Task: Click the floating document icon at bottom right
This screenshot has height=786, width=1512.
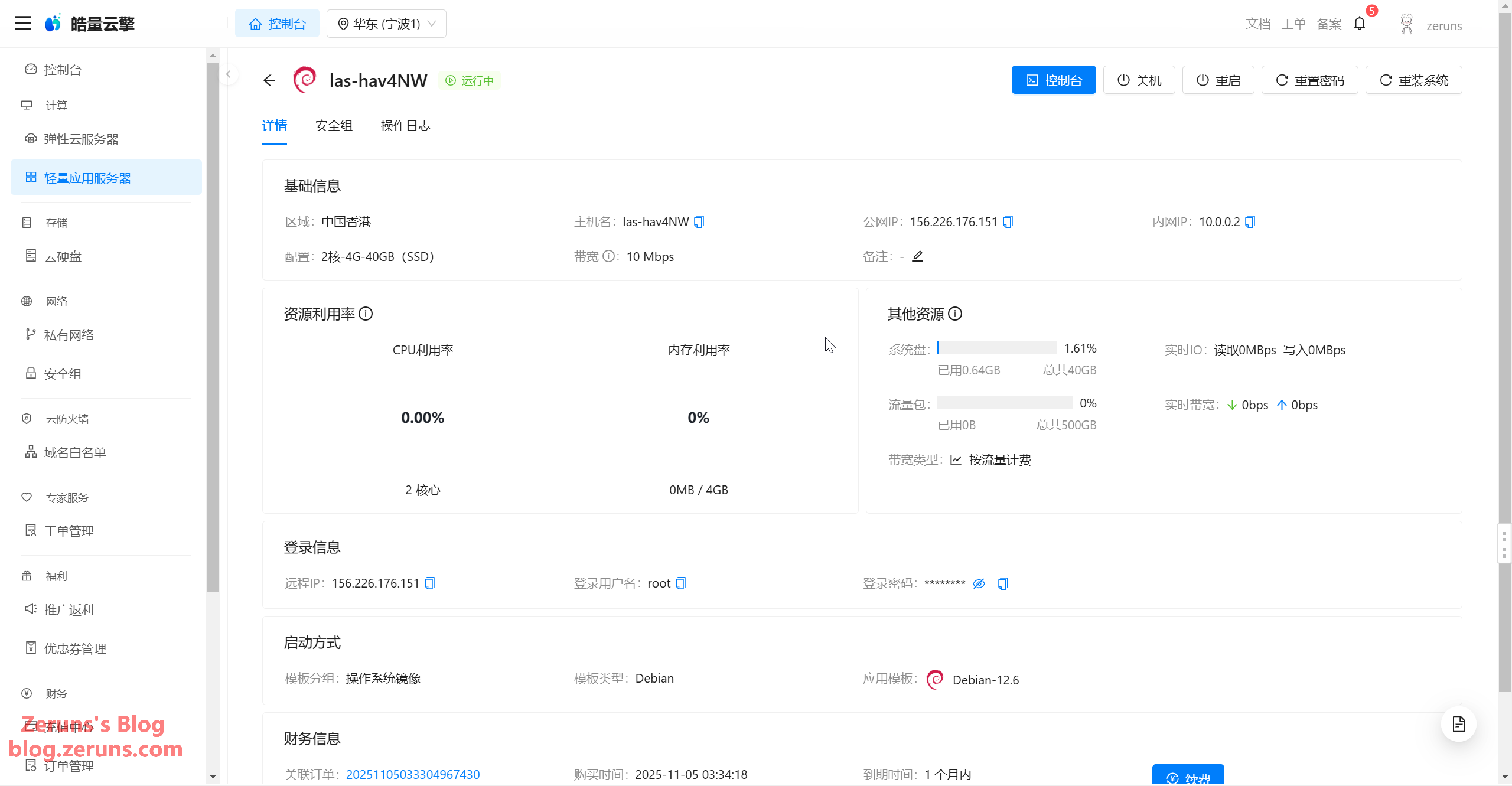Action: pyautogui.click(x=1459, y=724)
